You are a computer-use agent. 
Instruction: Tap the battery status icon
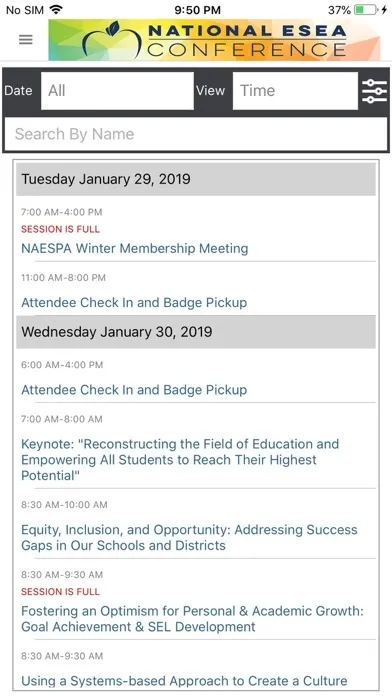click(x=366, y=10)
